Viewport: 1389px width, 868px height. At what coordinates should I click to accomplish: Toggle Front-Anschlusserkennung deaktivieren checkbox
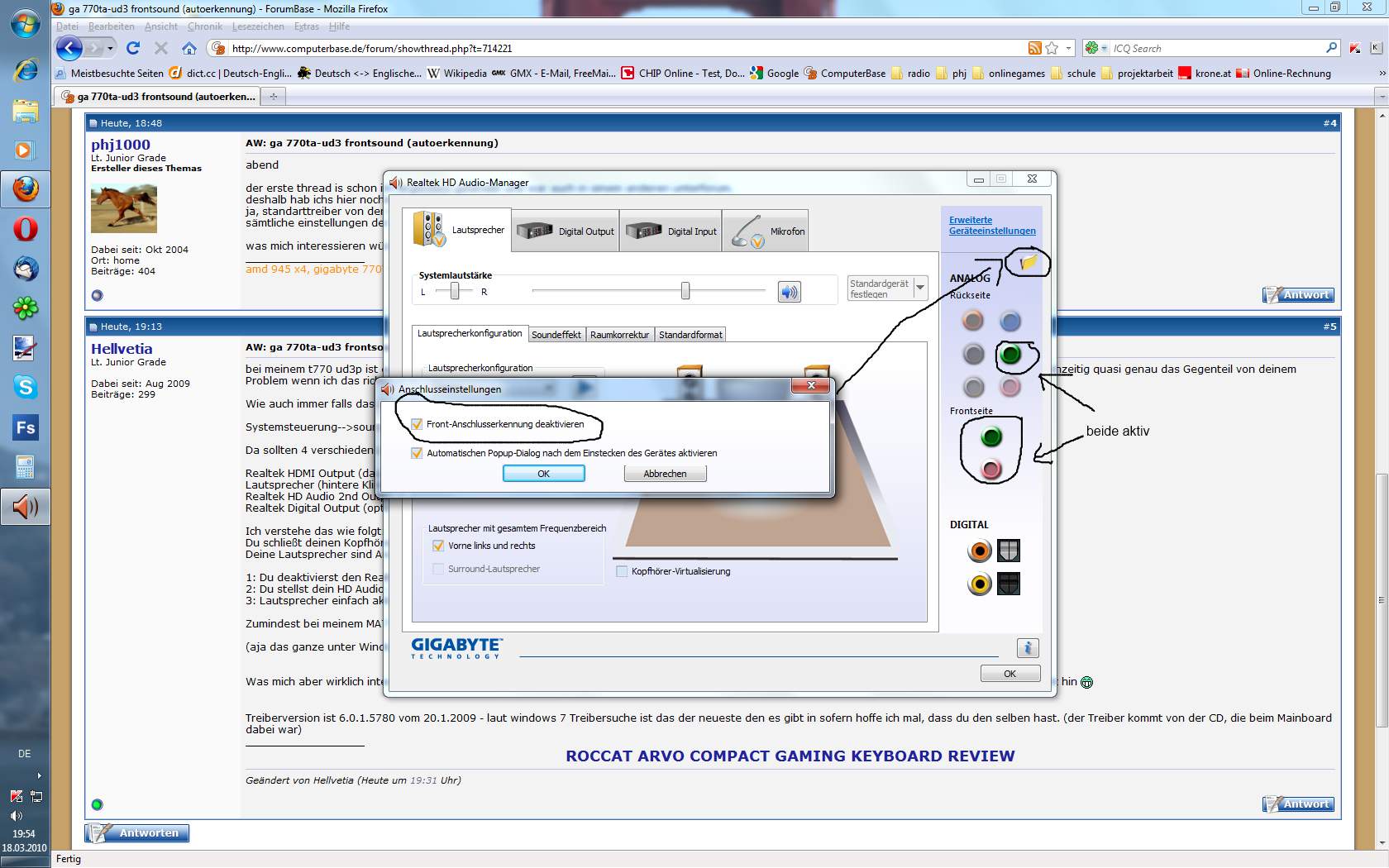coord(417,424)
